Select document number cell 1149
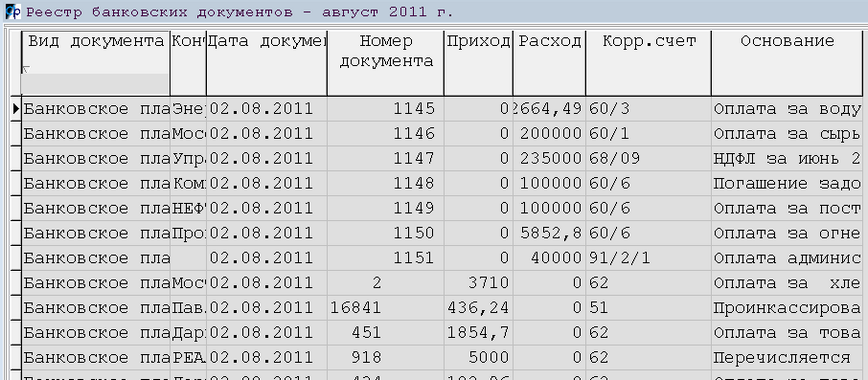 tap(386, 209)
